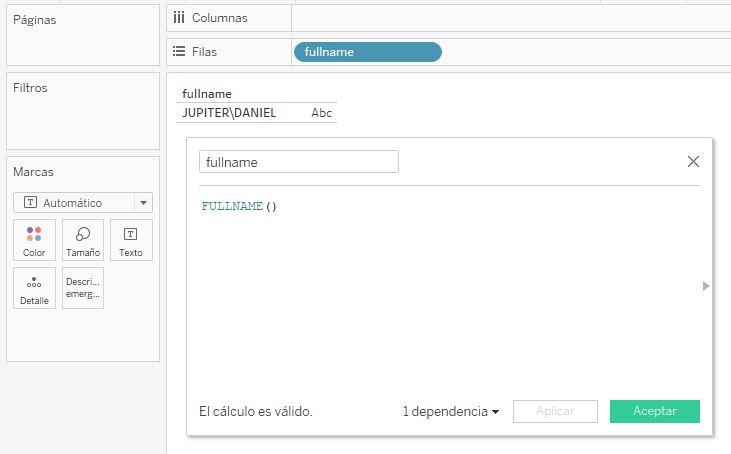Screen dimensions: 731x454
Task: Select the fullname column header
Action: click(207, 94)
